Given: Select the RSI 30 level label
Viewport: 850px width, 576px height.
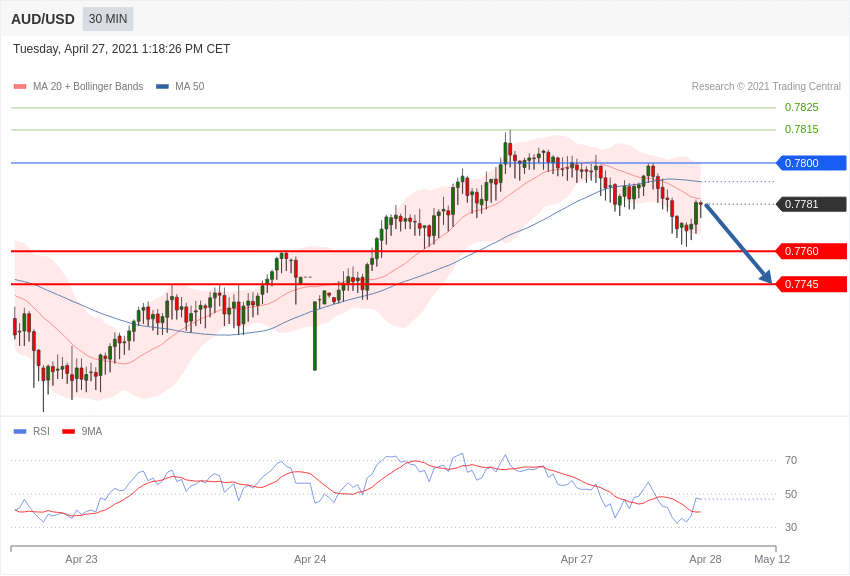Looking at the screenshot, I should pyautogui.click(x=791, y=527).
